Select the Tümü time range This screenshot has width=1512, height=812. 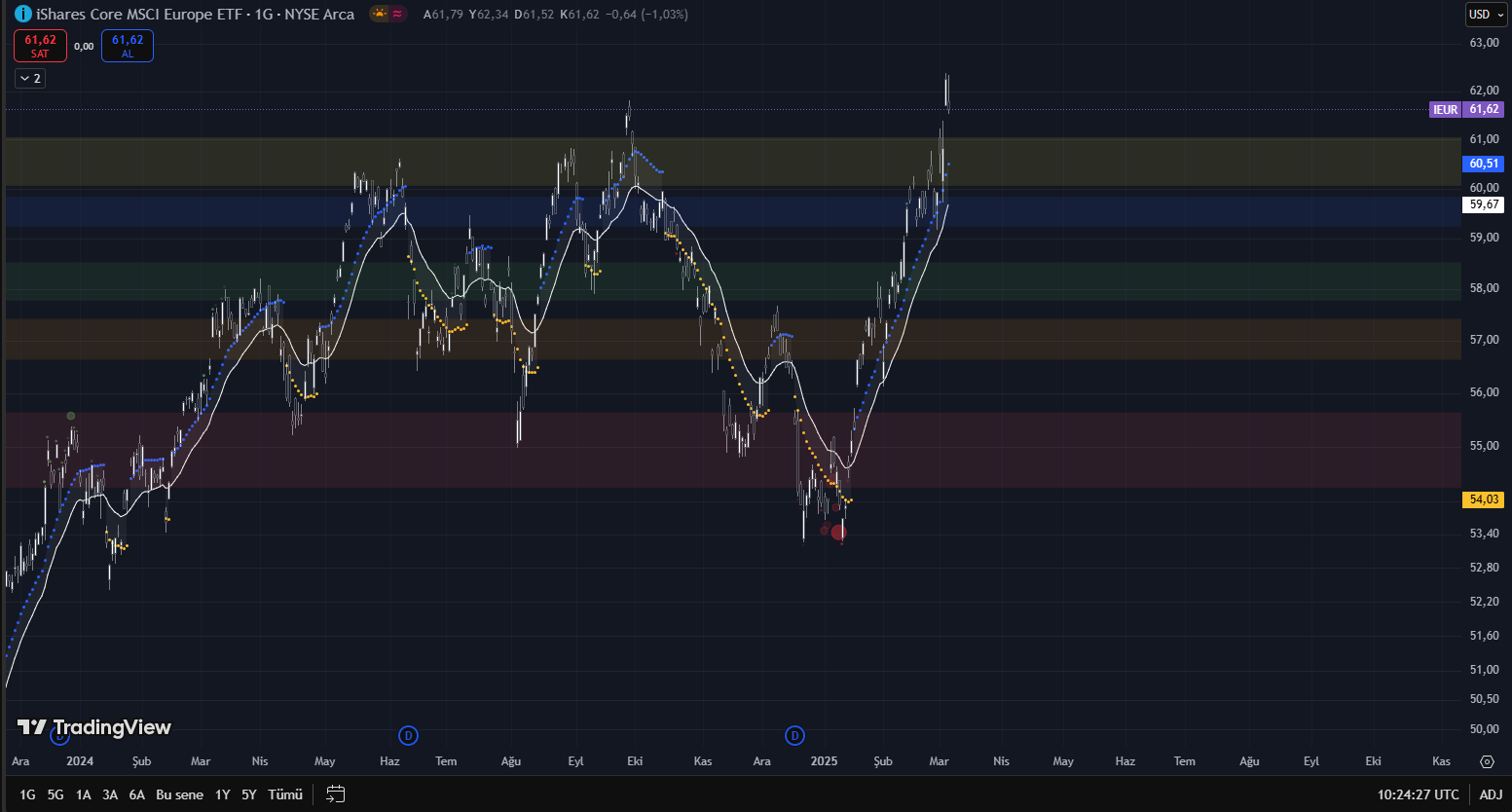[285, 794]
